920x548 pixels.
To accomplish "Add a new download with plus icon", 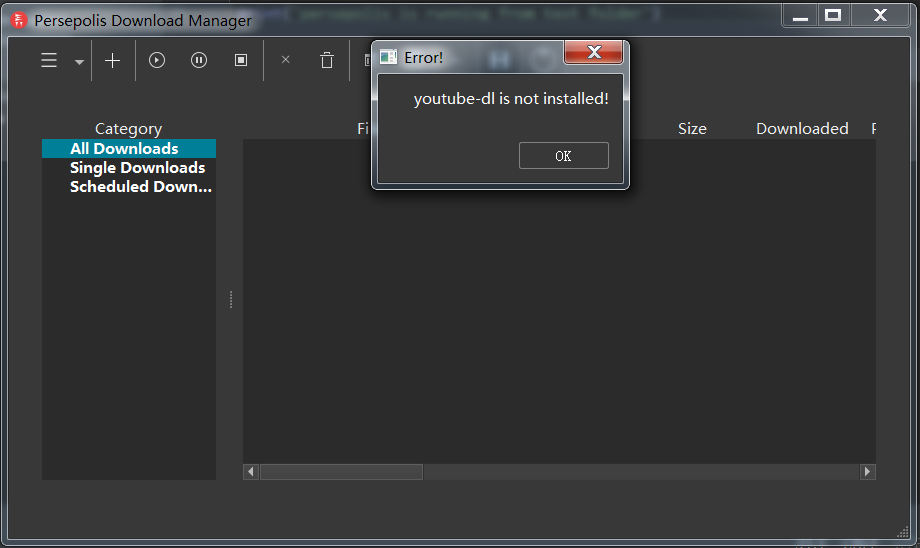I will 112,60.
